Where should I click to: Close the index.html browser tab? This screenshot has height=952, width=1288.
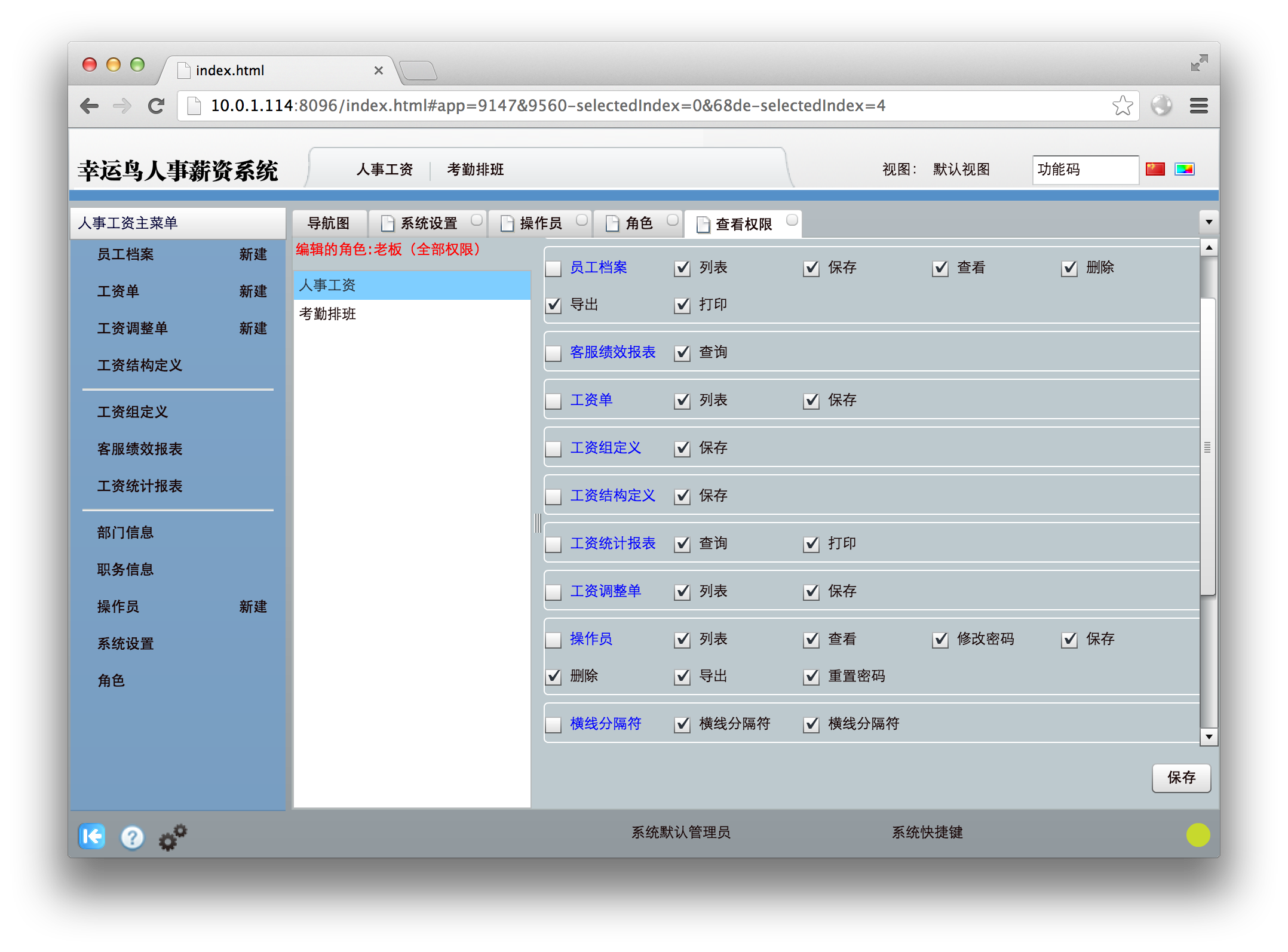click(378, 70)
